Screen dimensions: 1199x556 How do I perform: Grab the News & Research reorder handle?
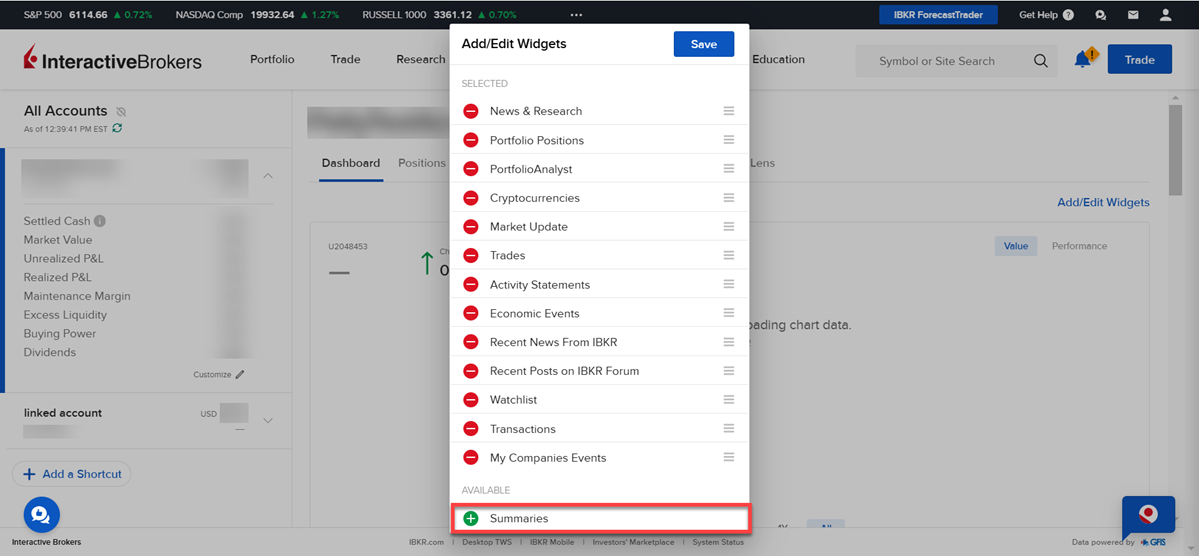click(729, 111)
